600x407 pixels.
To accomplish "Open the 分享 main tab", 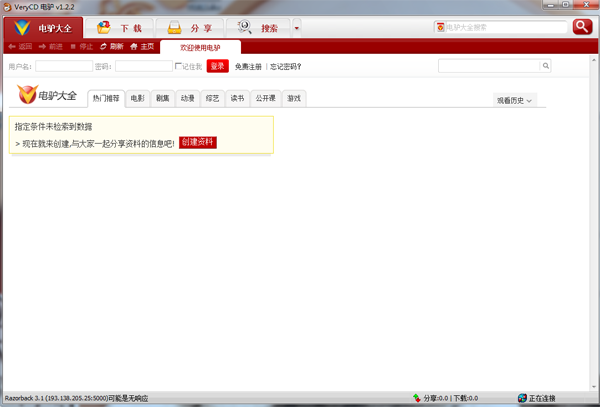I will [x=189, y=28].
